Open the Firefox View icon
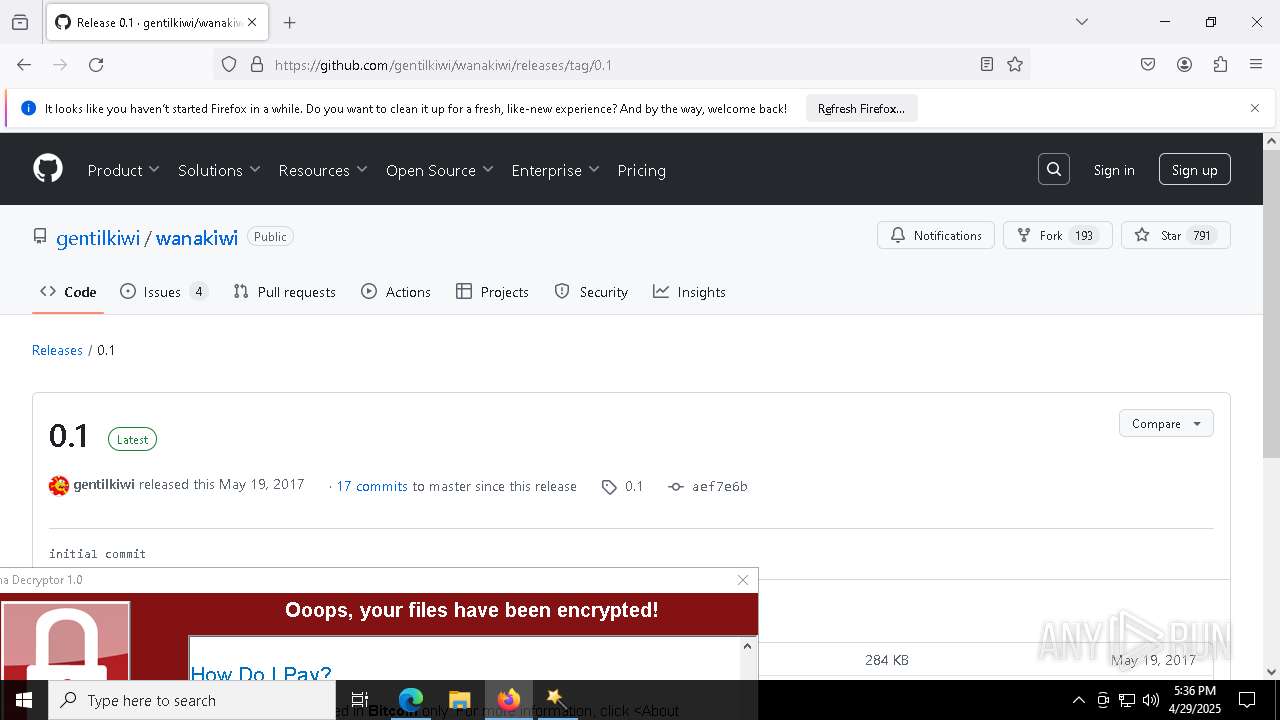This screenshot has height=720, width=1280. click(20, 22)
